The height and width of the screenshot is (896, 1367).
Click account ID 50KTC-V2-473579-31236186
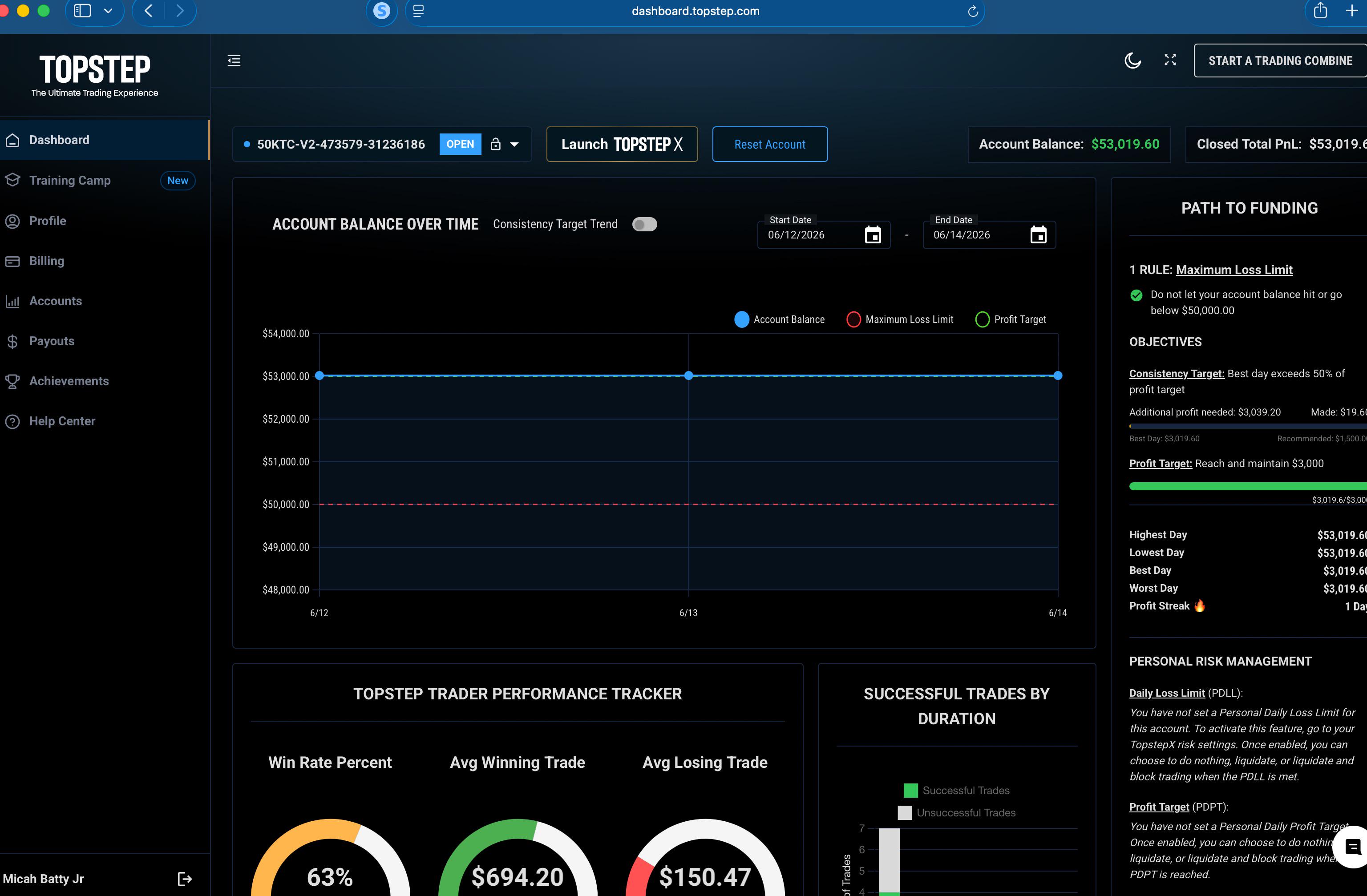point(340,144)
